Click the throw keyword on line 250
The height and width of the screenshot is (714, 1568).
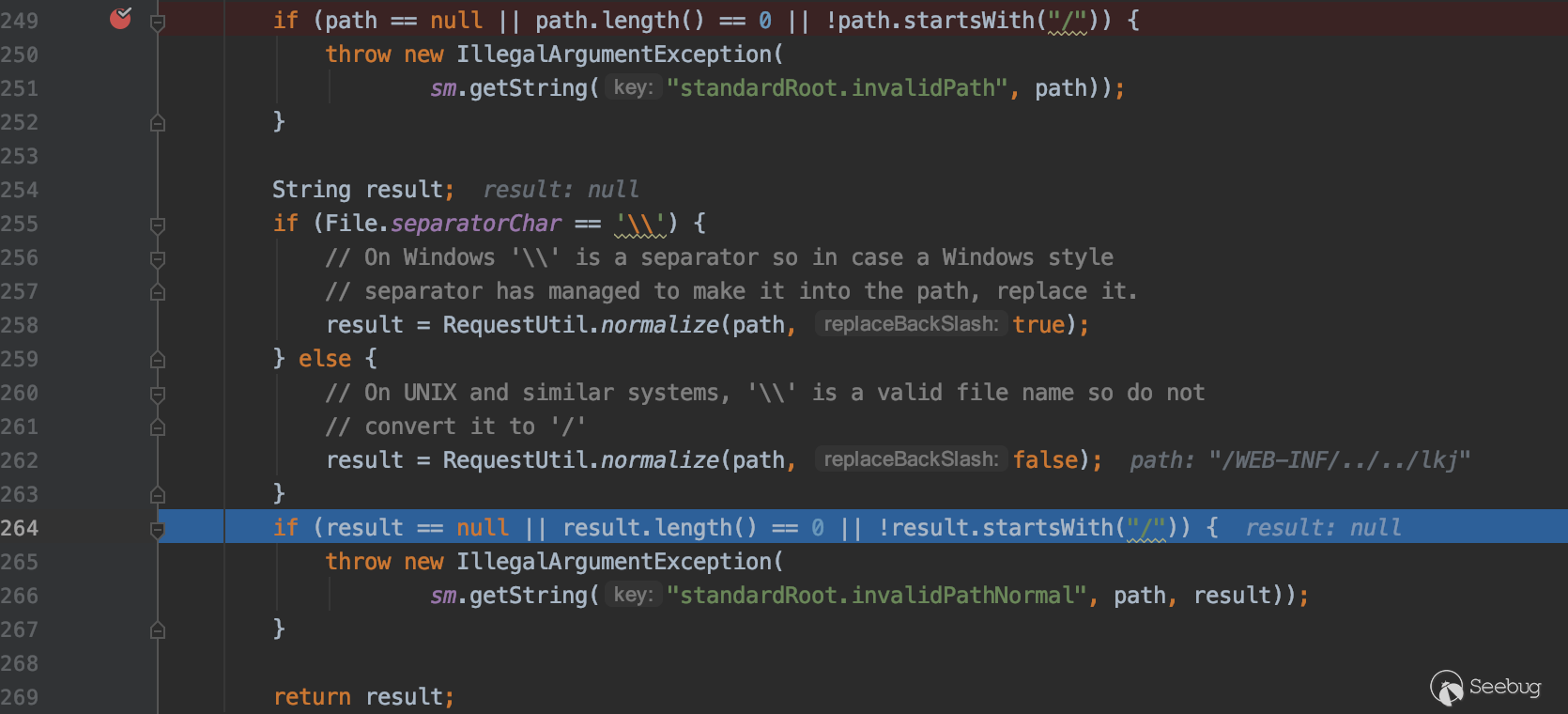(x=358, y=54)
